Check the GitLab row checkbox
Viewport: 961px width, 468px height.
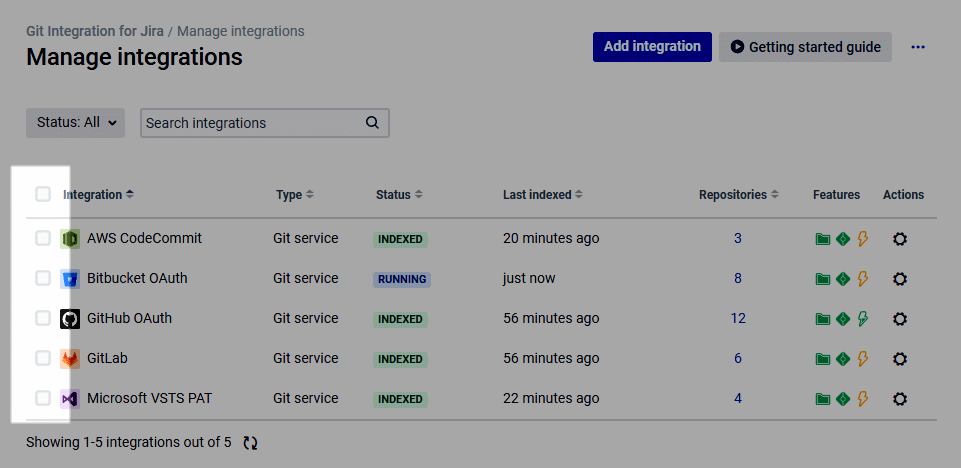click(42, 358)
